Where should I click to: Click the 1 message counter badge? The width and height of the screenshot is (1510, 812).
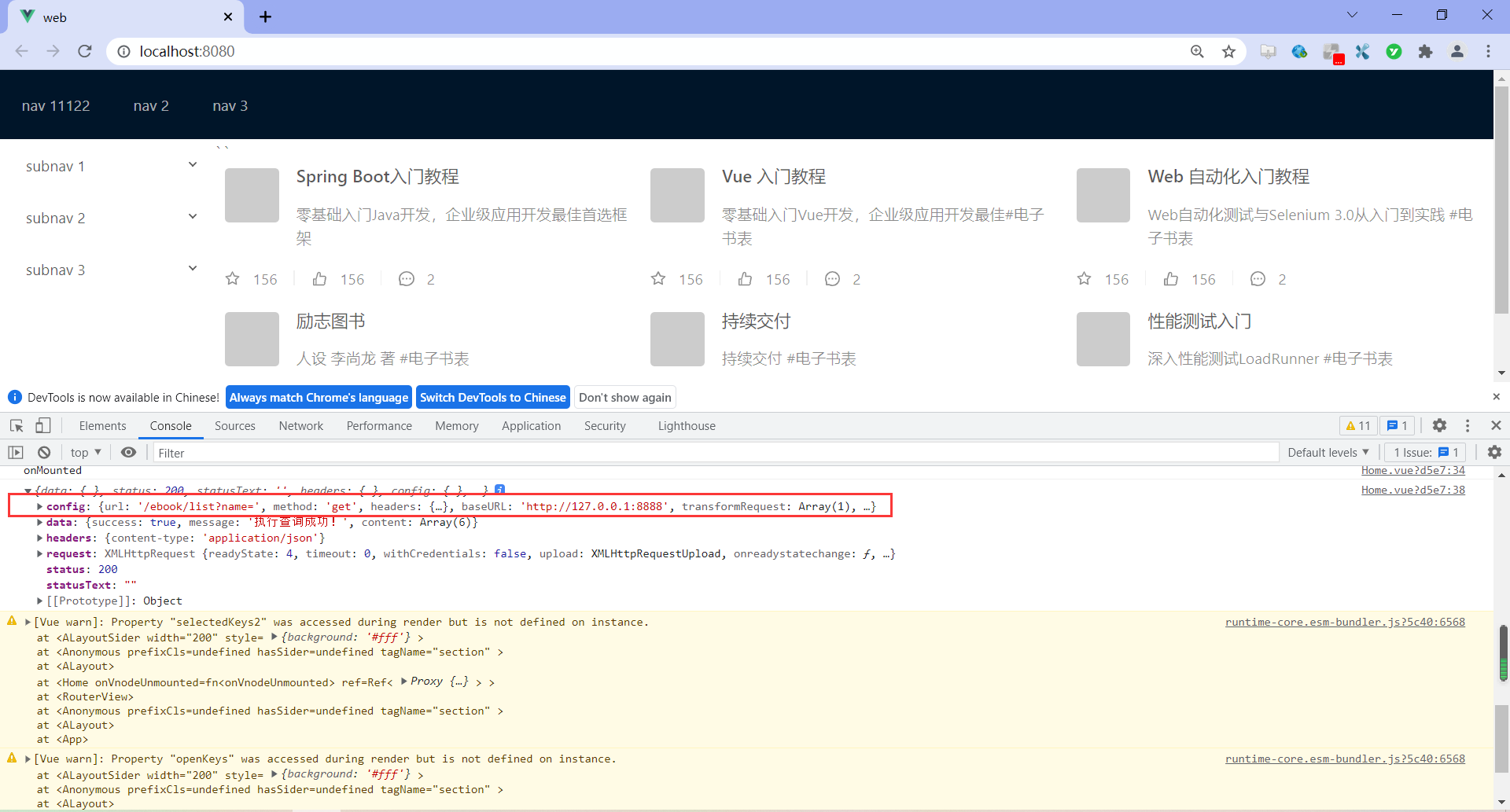click(x=1398, y=425)
